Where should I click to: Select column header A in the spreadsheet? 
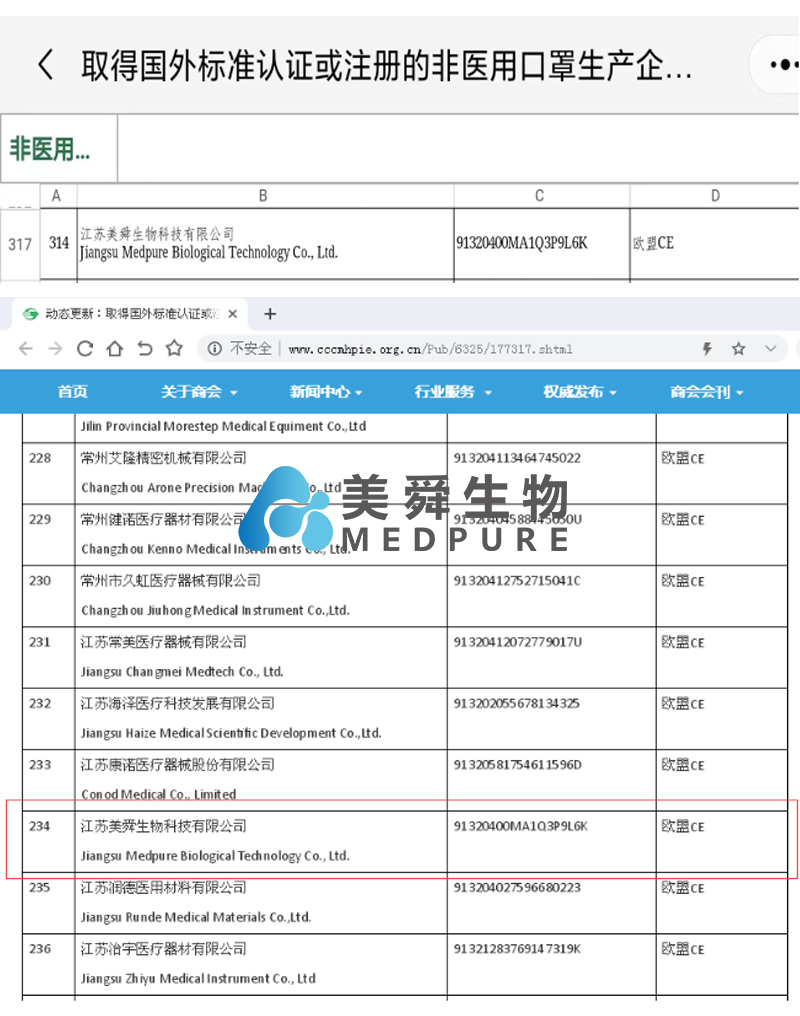tap(56, 196)
